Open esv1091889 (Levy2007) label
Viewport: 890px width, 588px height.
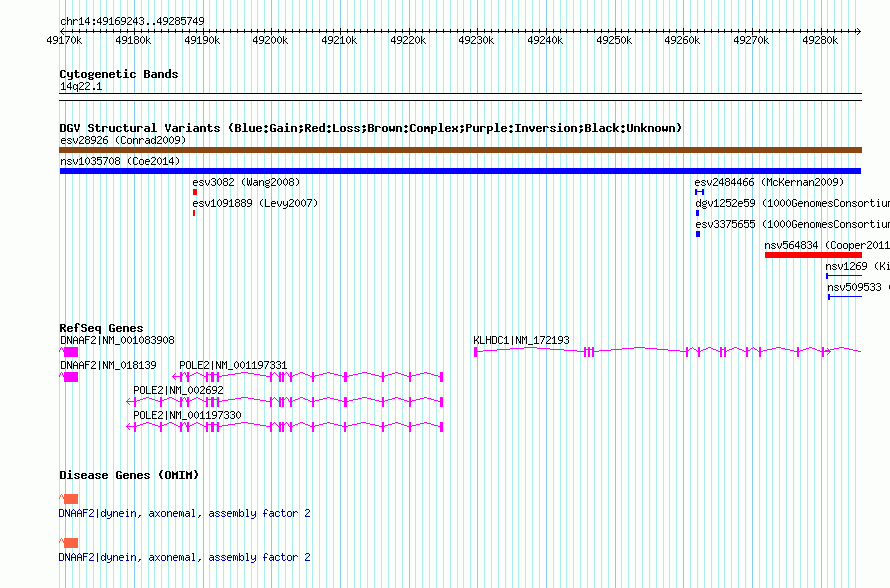pyautogui.click(x=255, y=203)
